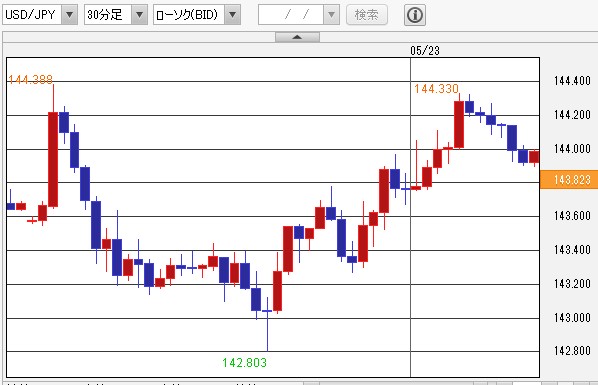Click the 144.330 high price label
The width and height of the screenshot is (598, 385).
point(436,89)
